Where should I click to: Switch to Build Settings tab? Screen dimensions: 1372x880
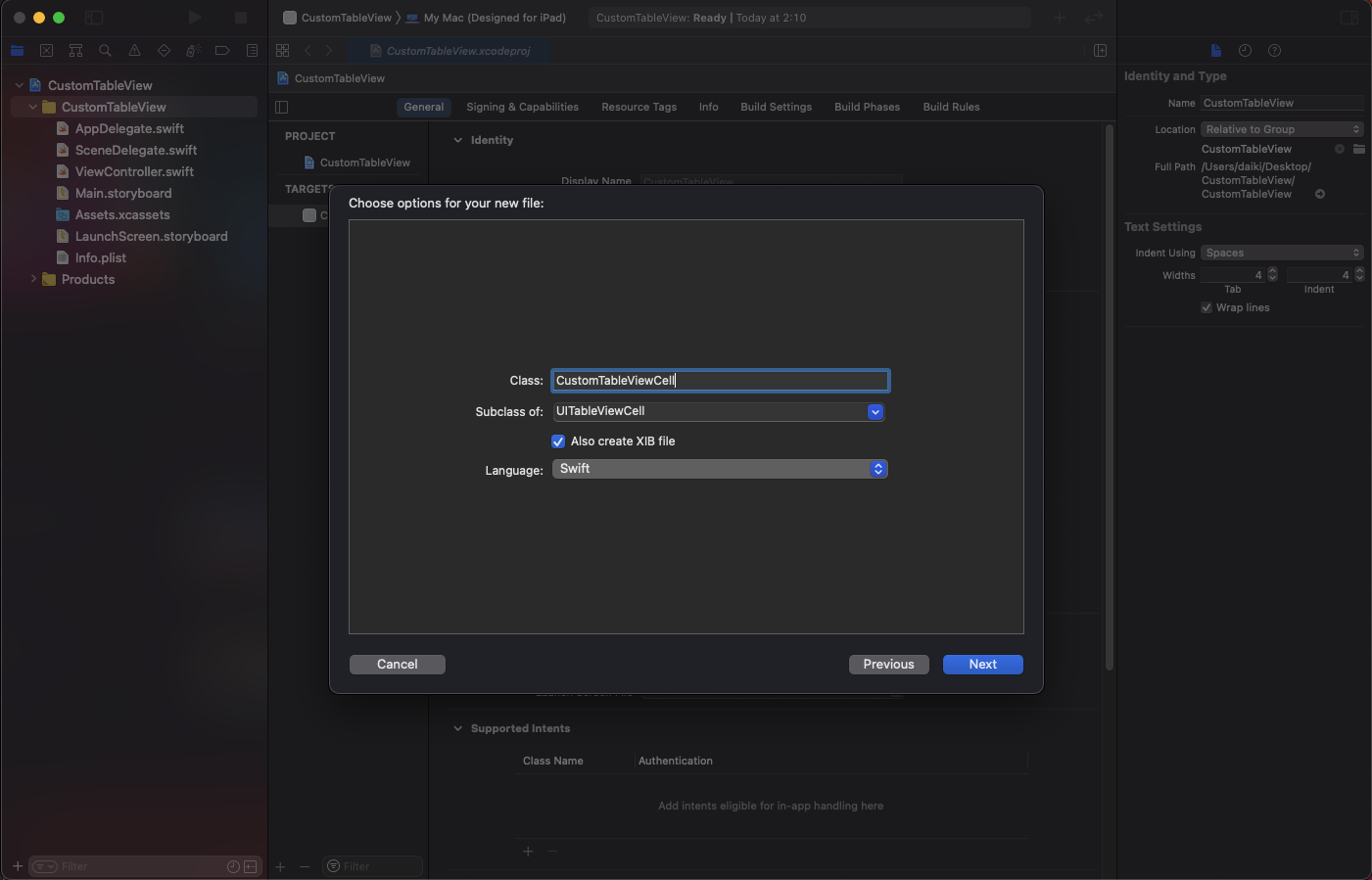(x=776, y=107)
